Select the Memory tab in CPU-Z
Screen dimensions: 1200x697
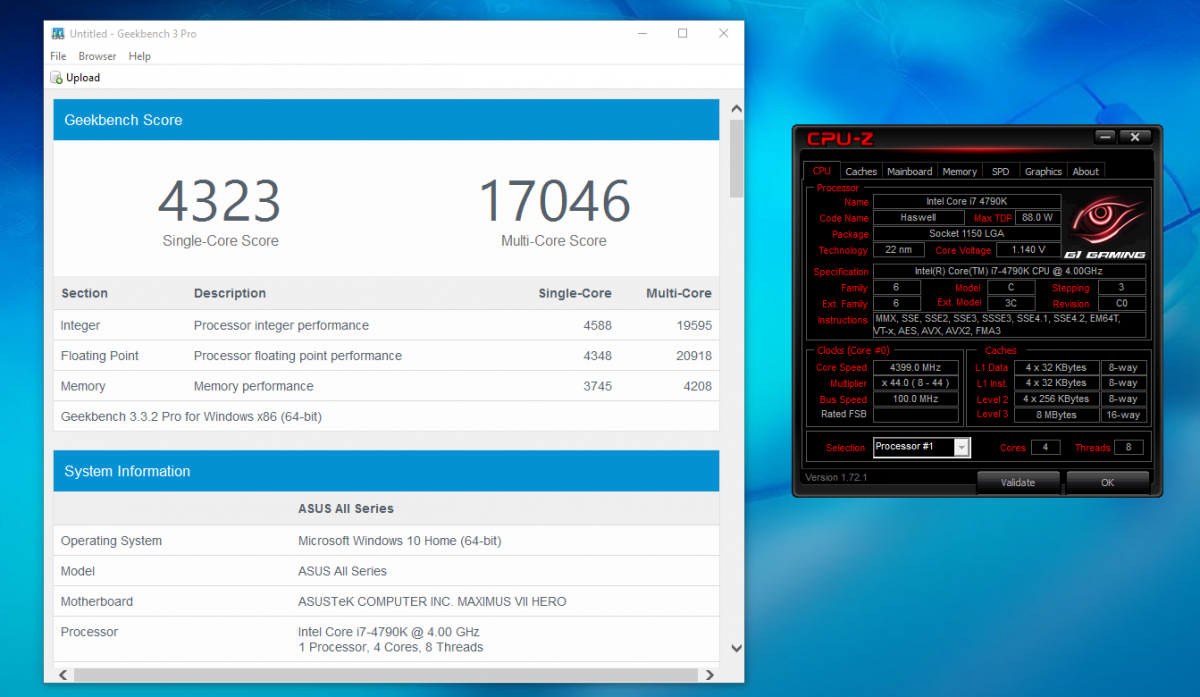click(960, 171)
